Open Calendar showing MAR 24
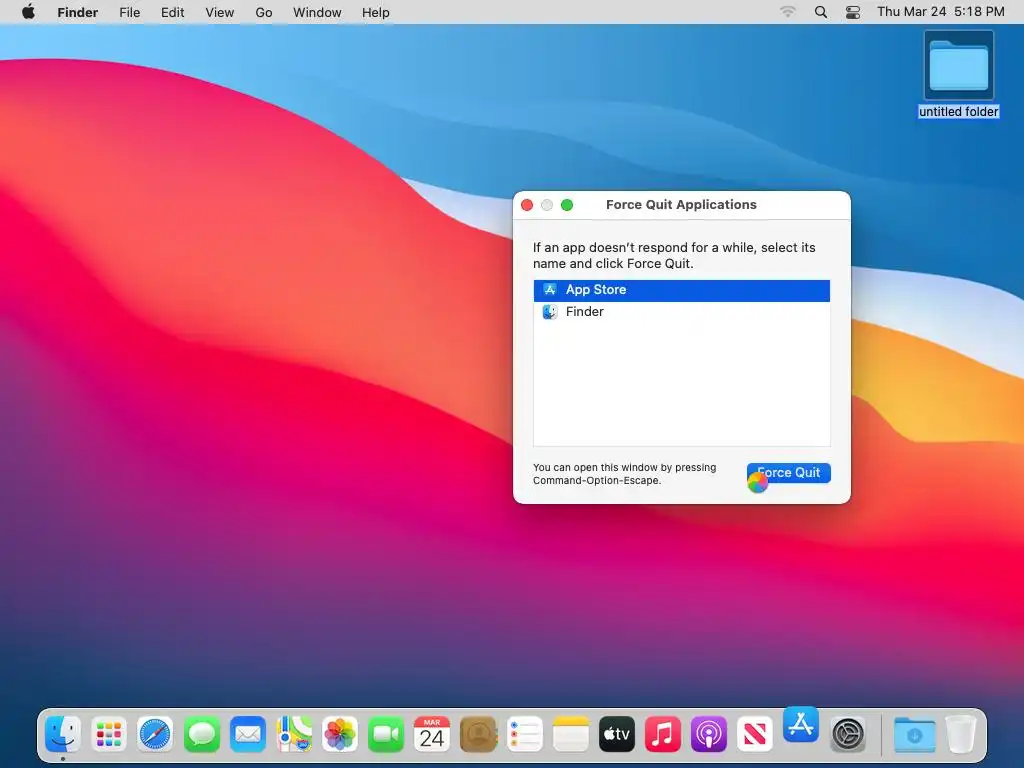This screenshot has width=1024, height=768. pyautogui.click(x=432, y=734)
